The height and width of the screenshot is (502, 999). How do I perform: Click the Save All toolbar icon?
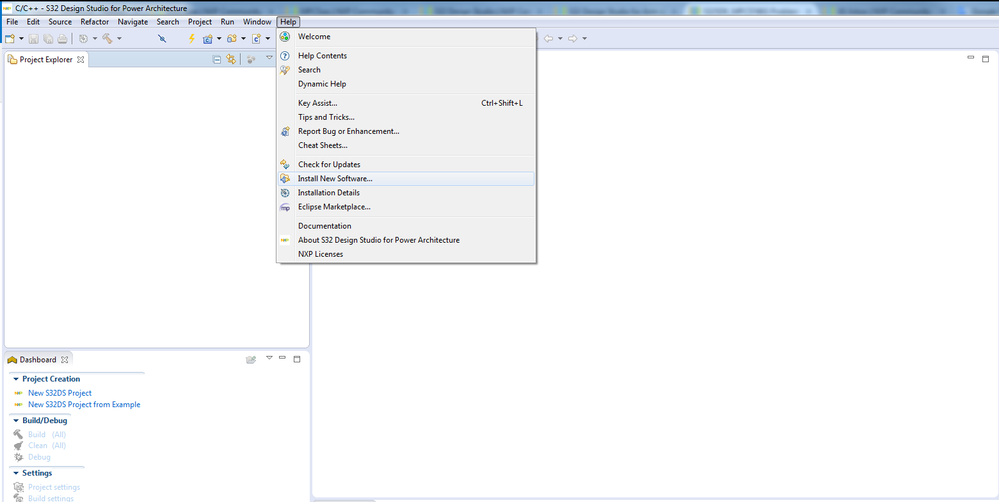[x=48, y=39]
